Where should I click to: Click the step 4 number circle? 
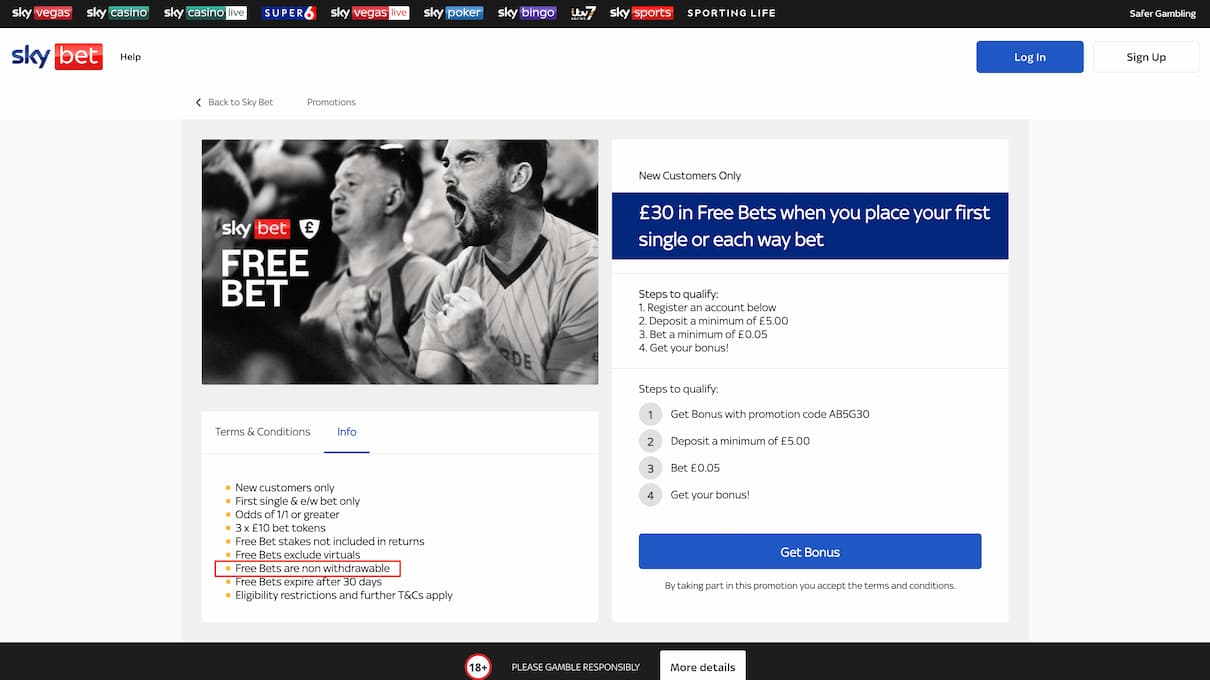click(650, 495)
